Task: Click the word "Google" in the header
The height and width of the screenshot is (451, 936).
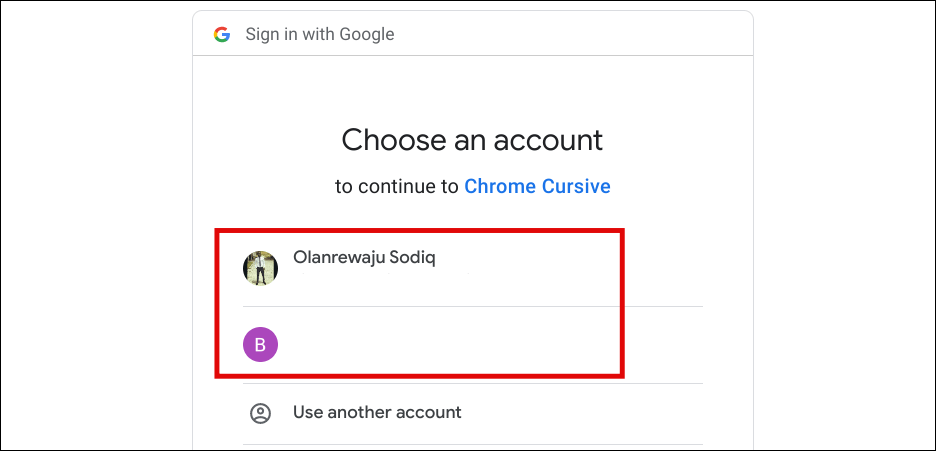Action: tap(365, 34)
